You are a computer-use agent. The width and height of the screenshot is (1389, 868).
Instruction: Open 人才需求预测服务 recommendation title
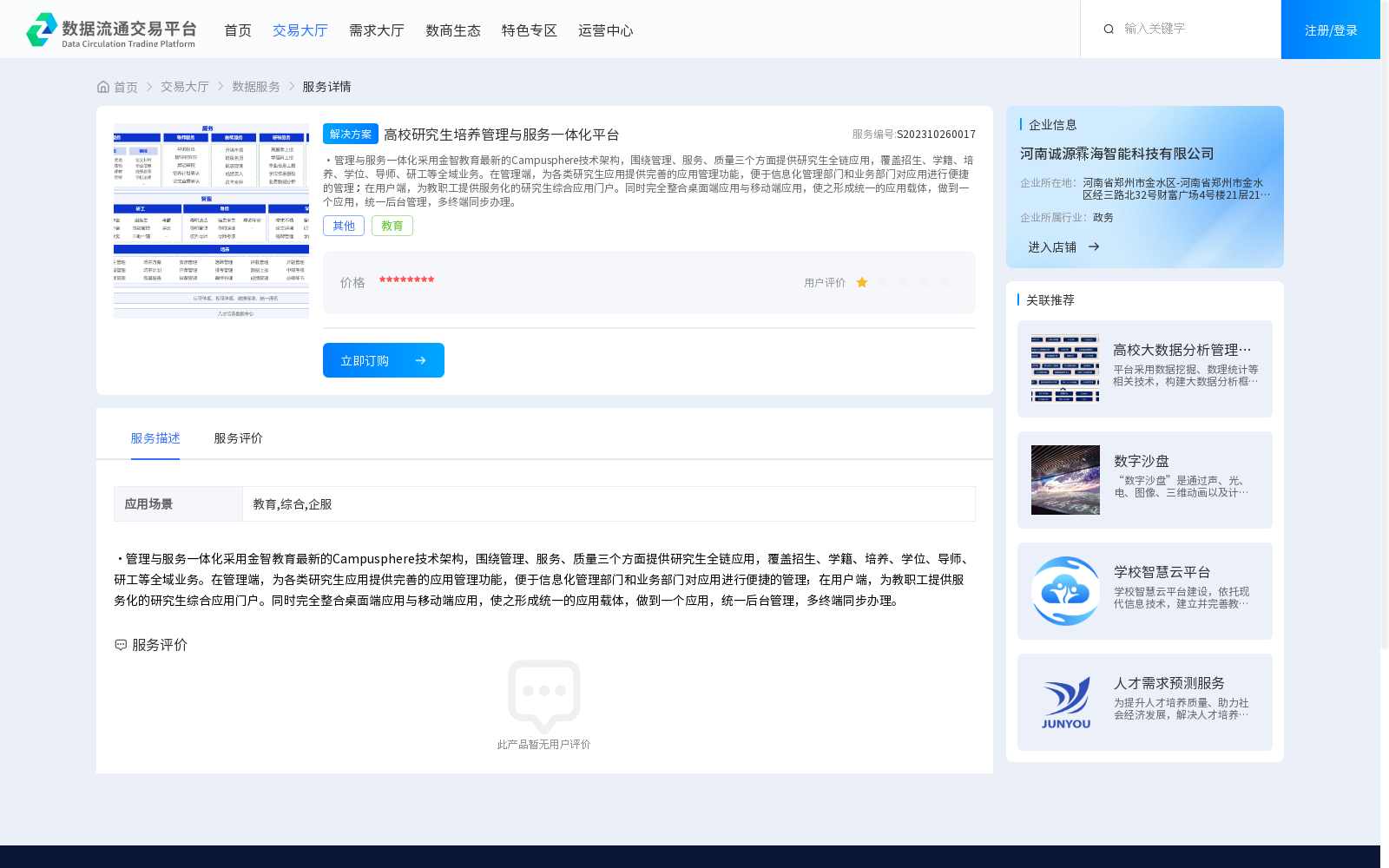1169,683
